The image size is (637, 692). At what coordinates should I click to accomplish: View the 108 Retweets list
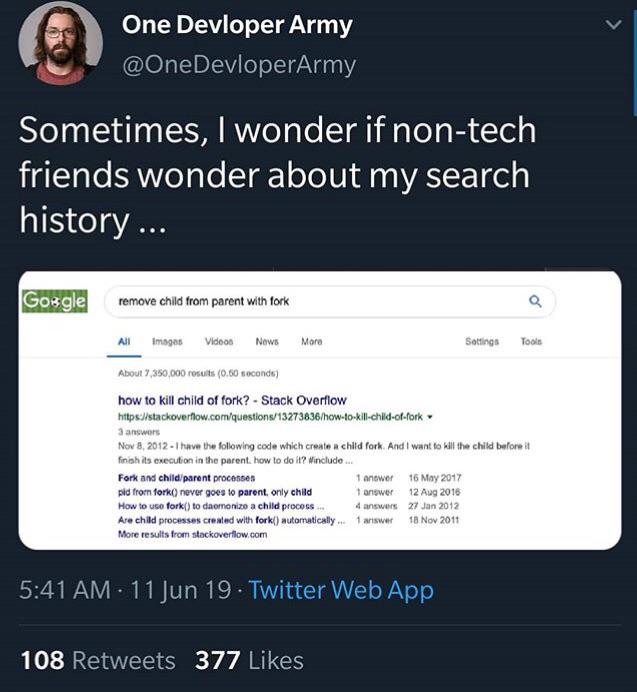[x=98, y=660]
